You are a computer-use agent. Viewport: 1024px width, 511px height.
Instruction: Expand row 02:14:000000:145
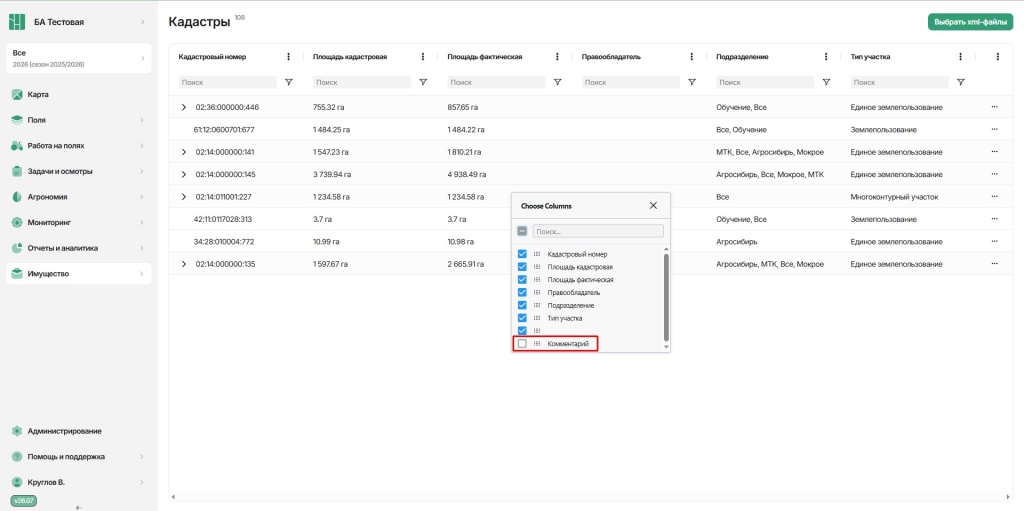(184, 174)
